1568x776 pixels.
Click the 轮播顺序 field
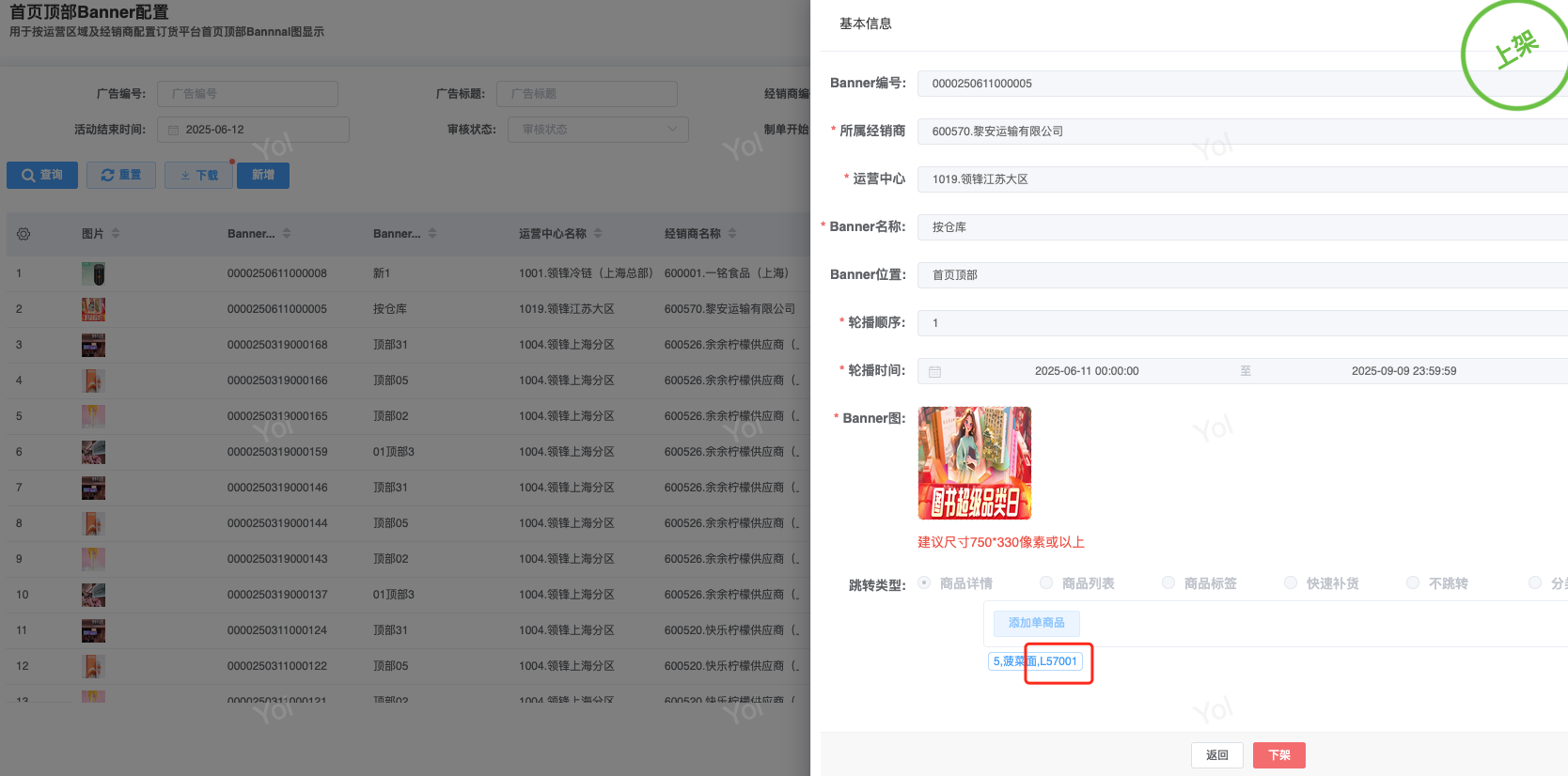pos(1243,323)
